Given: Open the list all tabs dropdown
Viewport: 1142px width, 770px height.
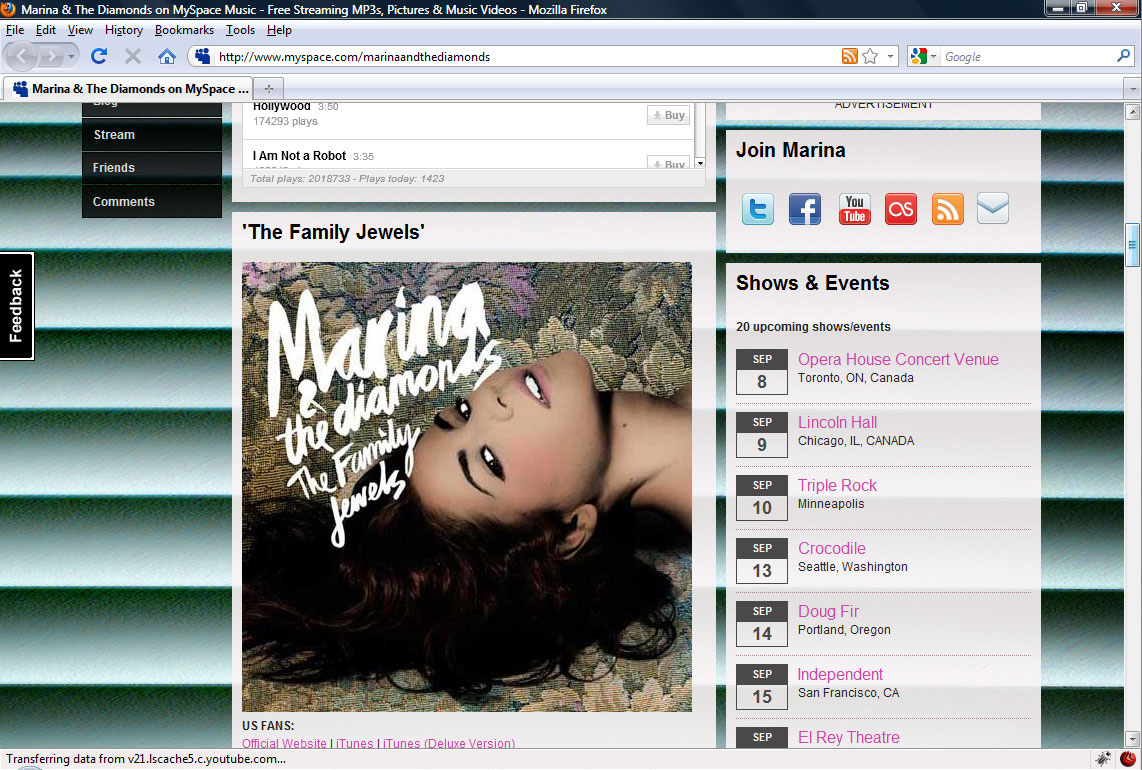Looking at the screenshot, I should tap(1132, 89).
